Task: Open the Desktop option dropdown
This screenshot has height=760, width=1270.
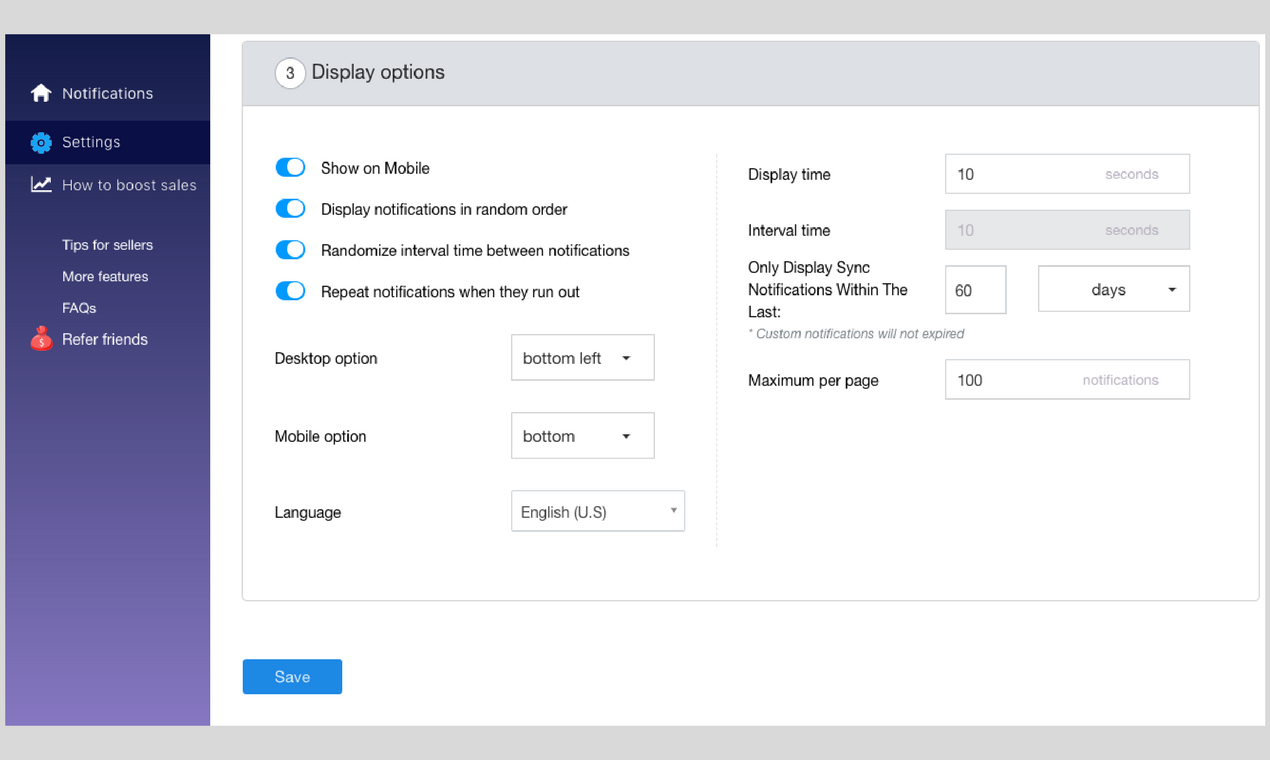Action: coord(582,358)
